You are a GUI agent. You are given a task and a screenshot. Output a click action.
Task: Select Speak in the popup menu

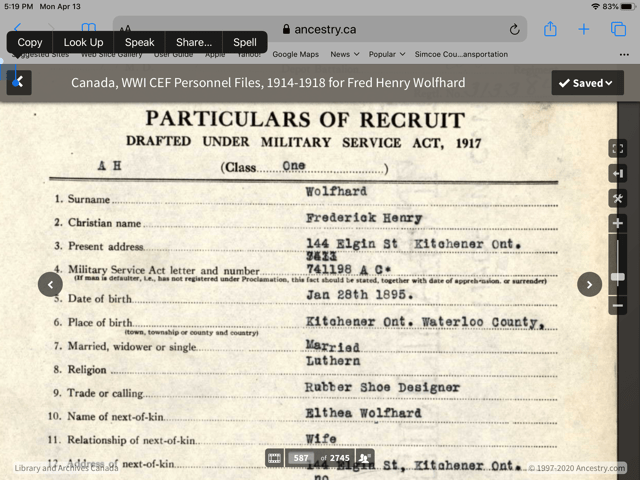(139, 42)
